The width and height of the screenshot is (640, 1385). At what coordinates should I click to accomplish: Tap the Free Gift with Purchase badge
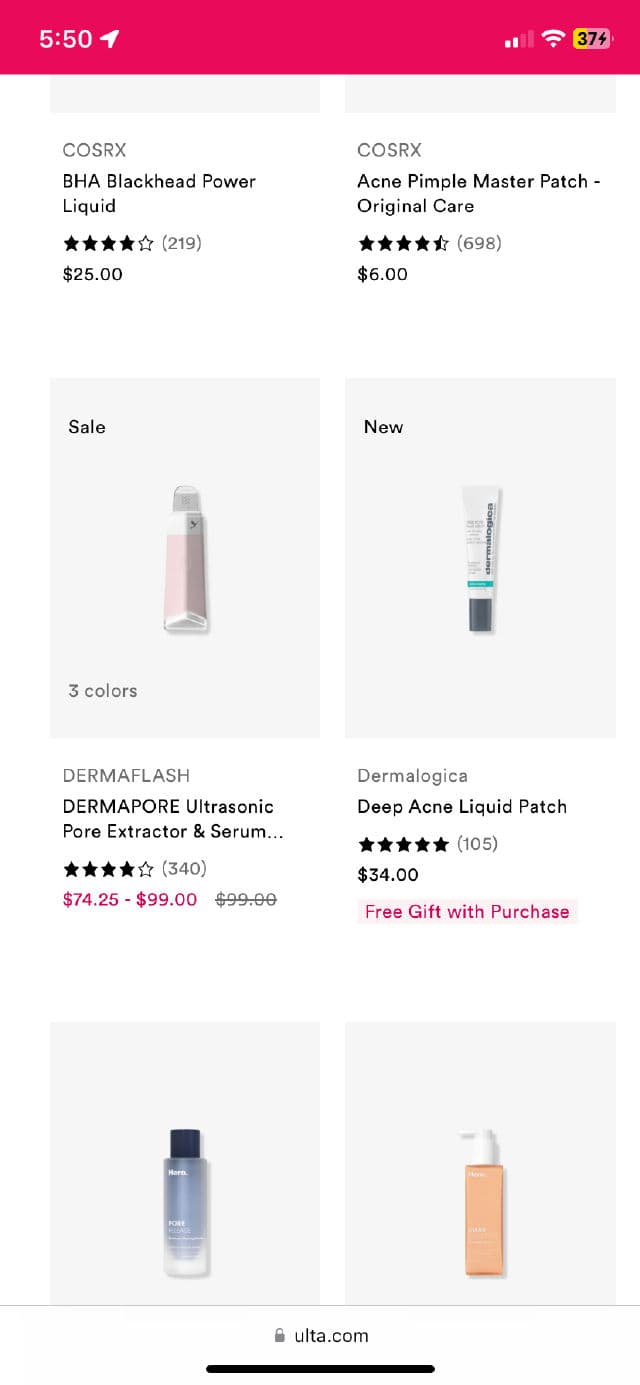click(x=467, y=911)
